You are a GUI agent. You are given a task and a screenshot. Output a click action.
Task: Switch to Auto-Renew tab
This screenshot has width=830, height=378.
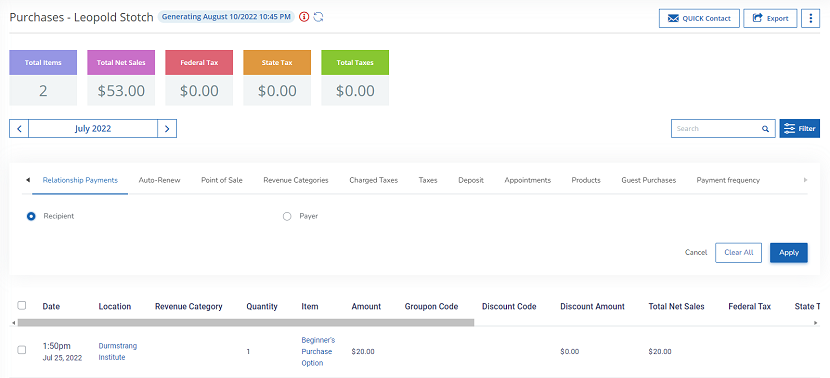coord(159,180)
